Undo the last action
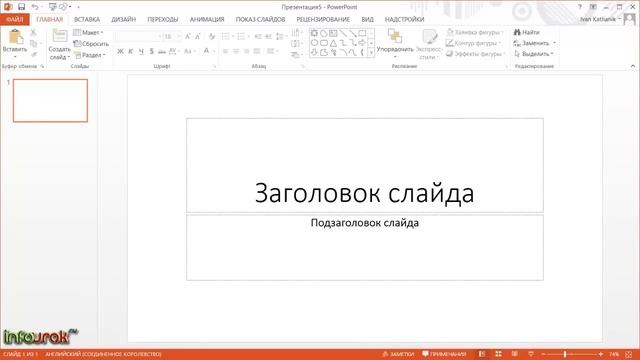The image size is (640, 360). tap(35, 7)
